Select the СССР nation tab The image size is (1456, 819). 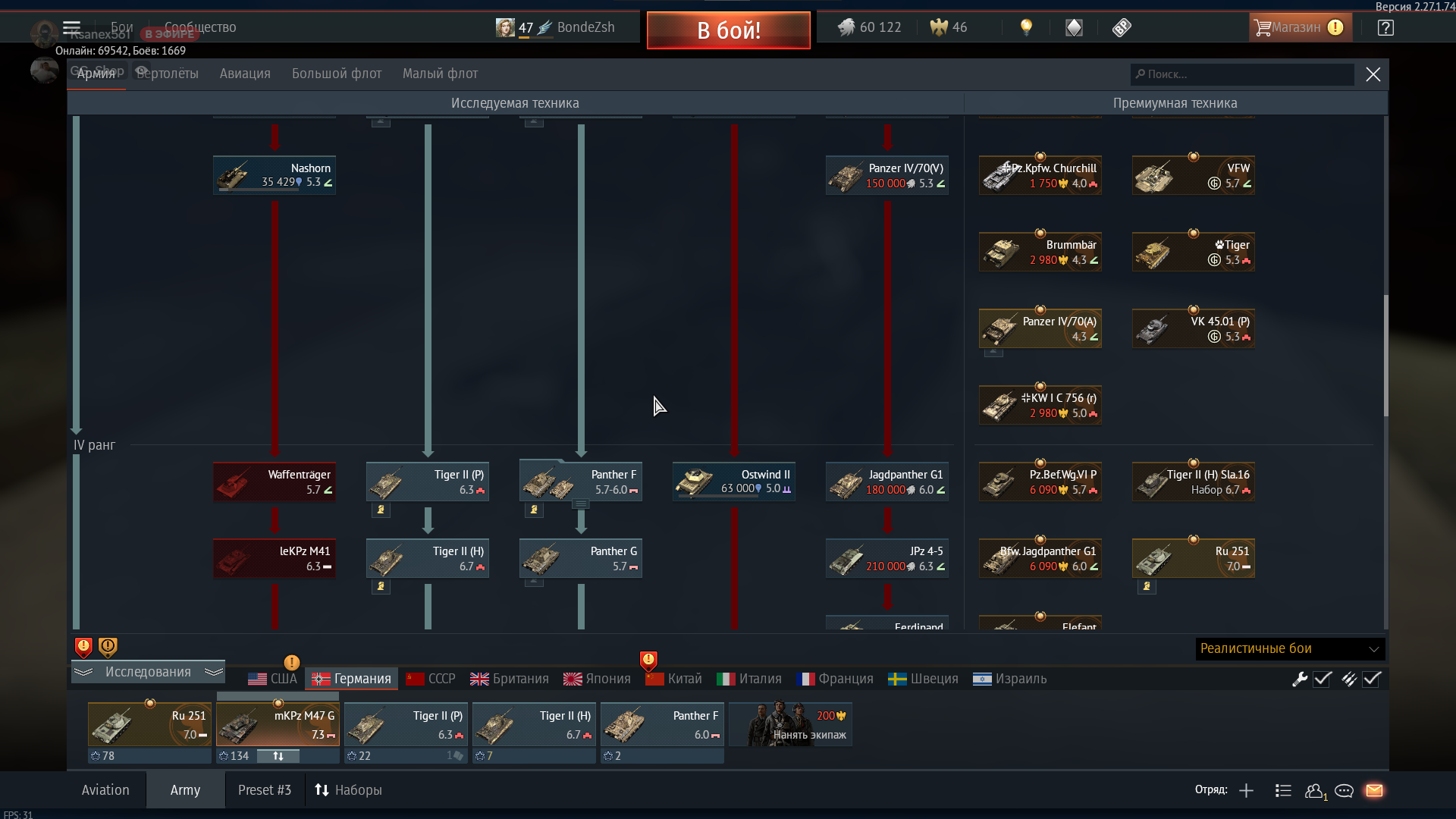pos(431,679)
